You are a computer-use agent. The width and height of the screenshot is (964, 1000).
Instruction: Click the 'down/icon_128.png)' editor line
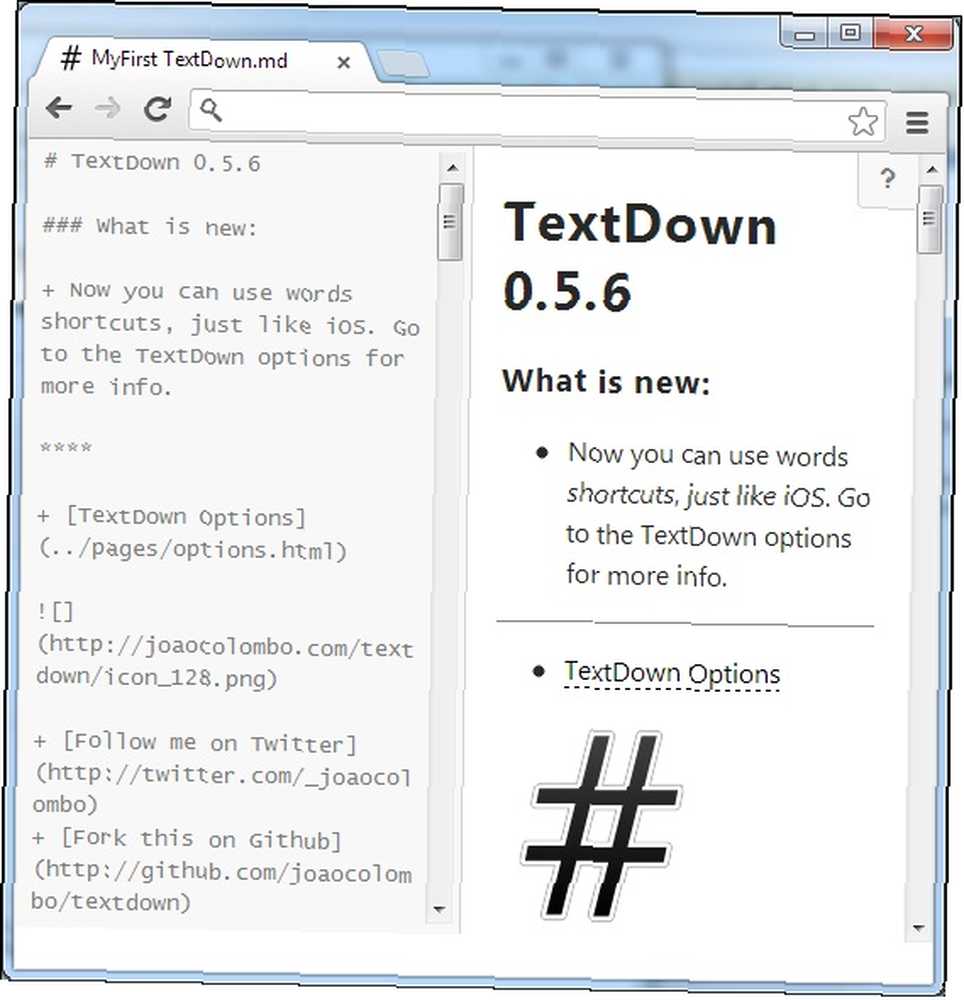coord(157,677)
